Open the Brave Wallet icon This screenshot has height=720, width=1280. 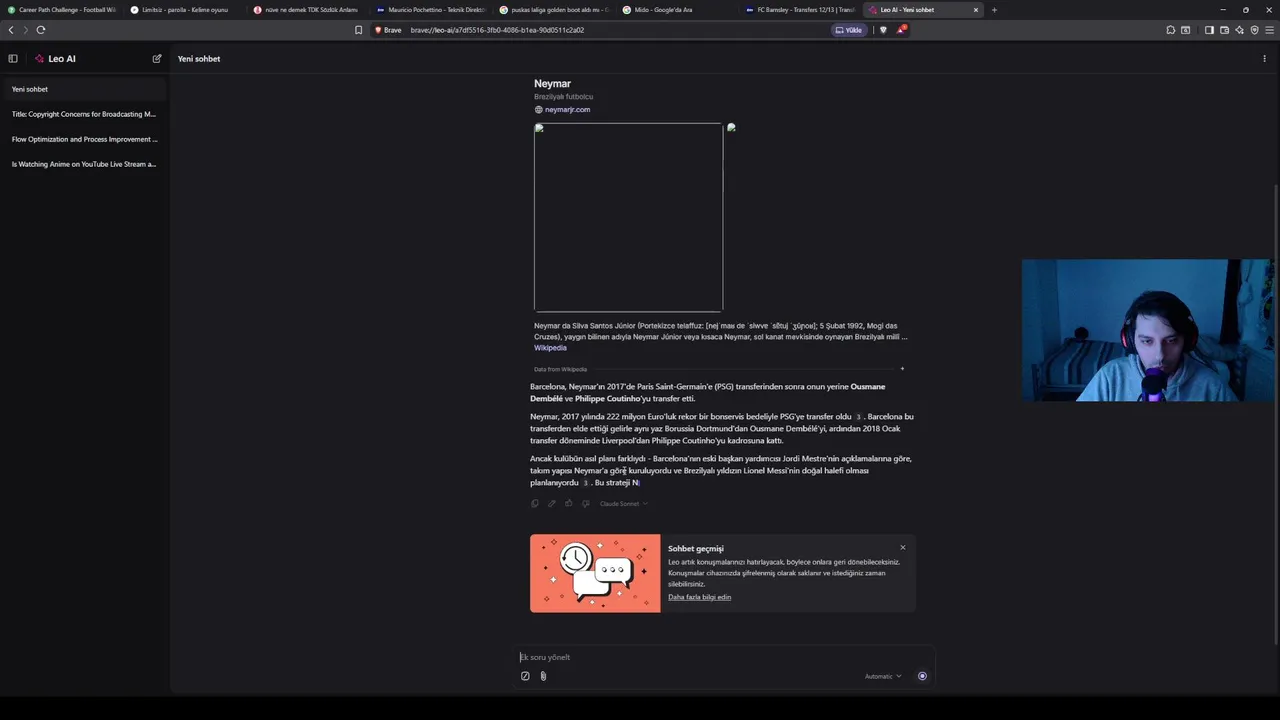click(1224, 30)
